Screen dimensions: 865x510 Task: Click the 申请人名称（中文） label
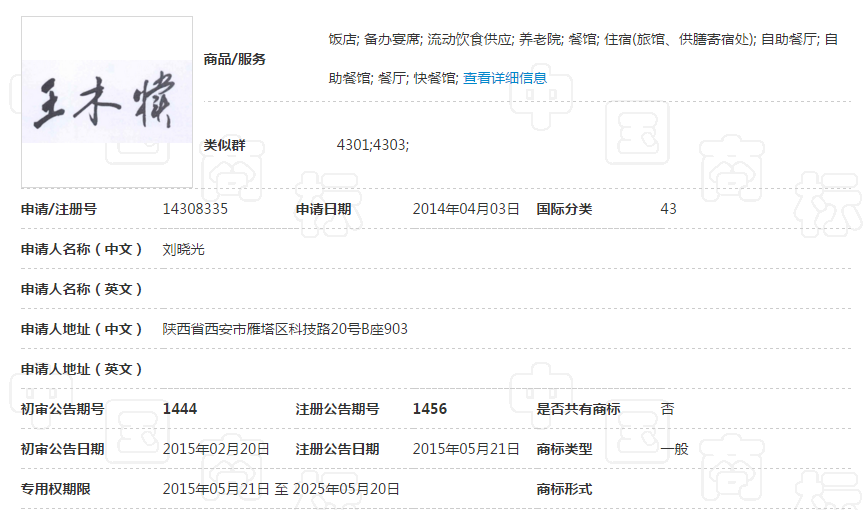click(x=82, y=249)
